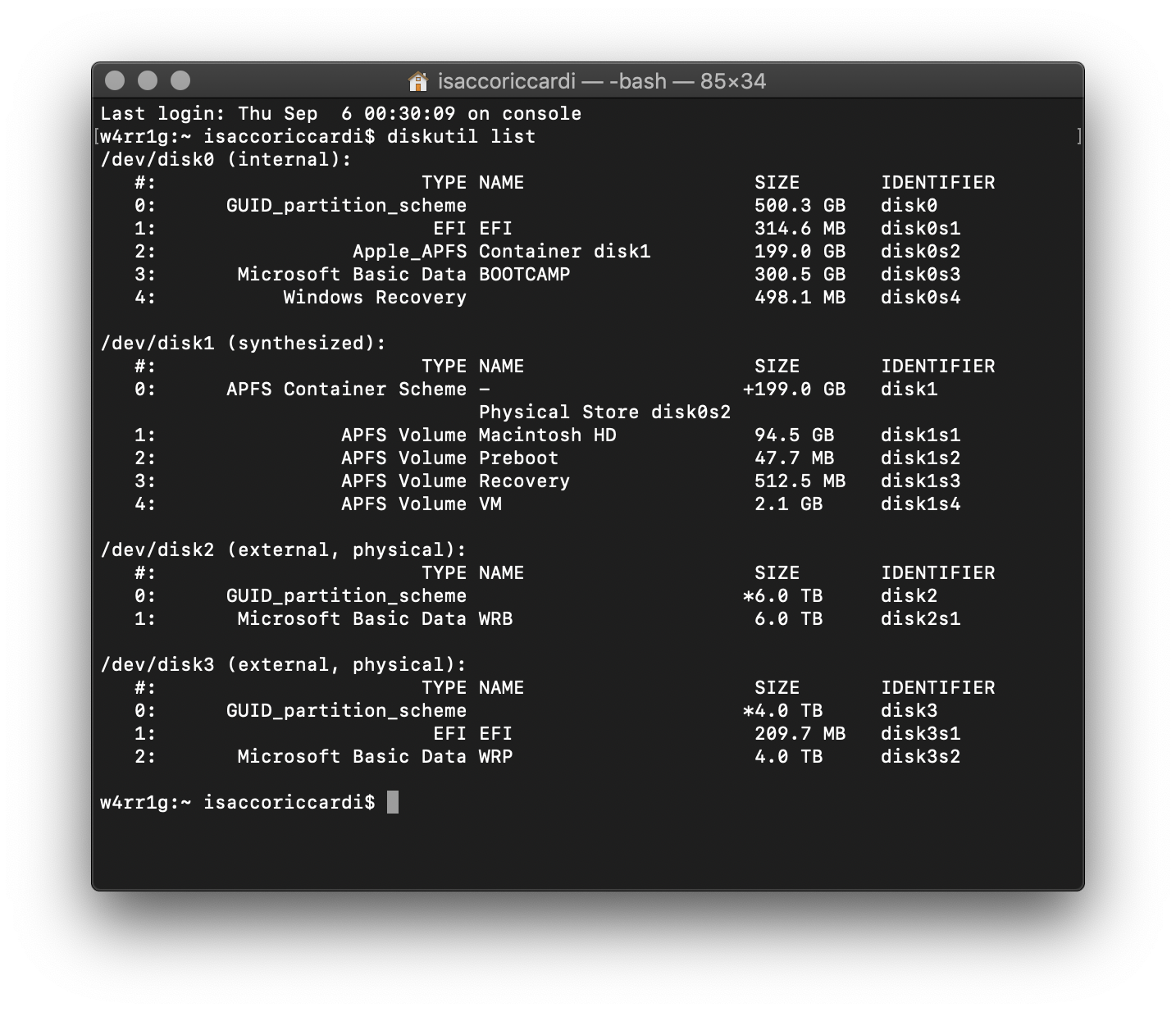
Task: Click the yellow minimize window button
Action: point(148,80)
